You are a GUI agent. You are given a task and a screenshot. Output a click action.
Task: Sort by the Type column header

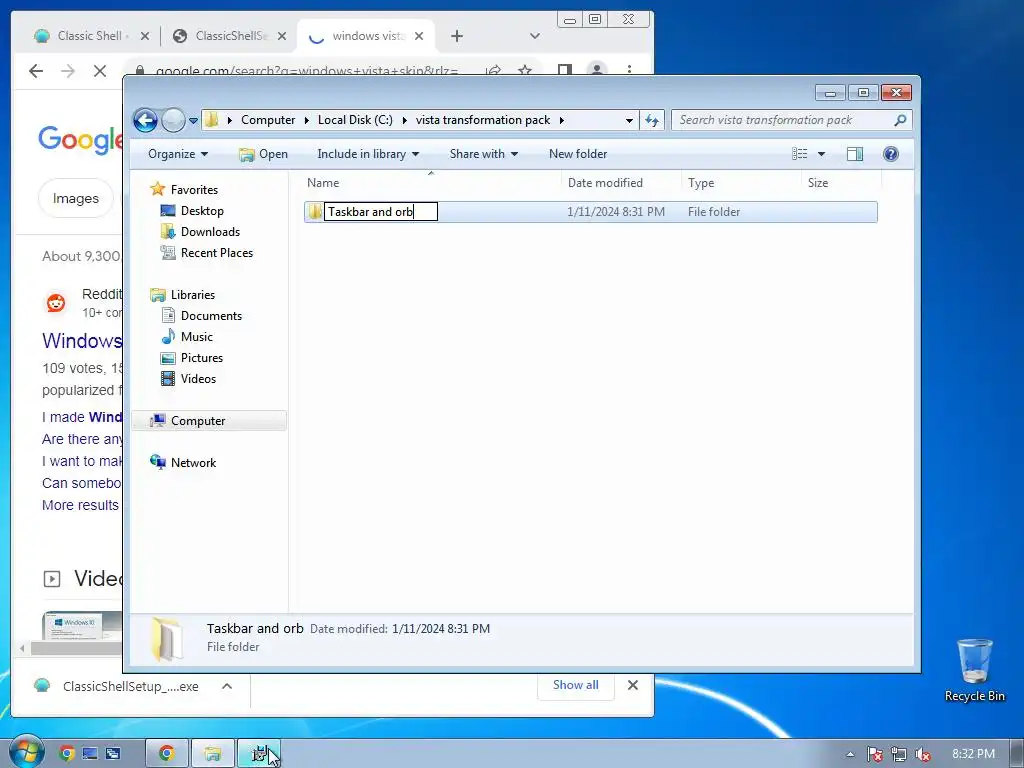pyautogui.click(x=741, y=183)
